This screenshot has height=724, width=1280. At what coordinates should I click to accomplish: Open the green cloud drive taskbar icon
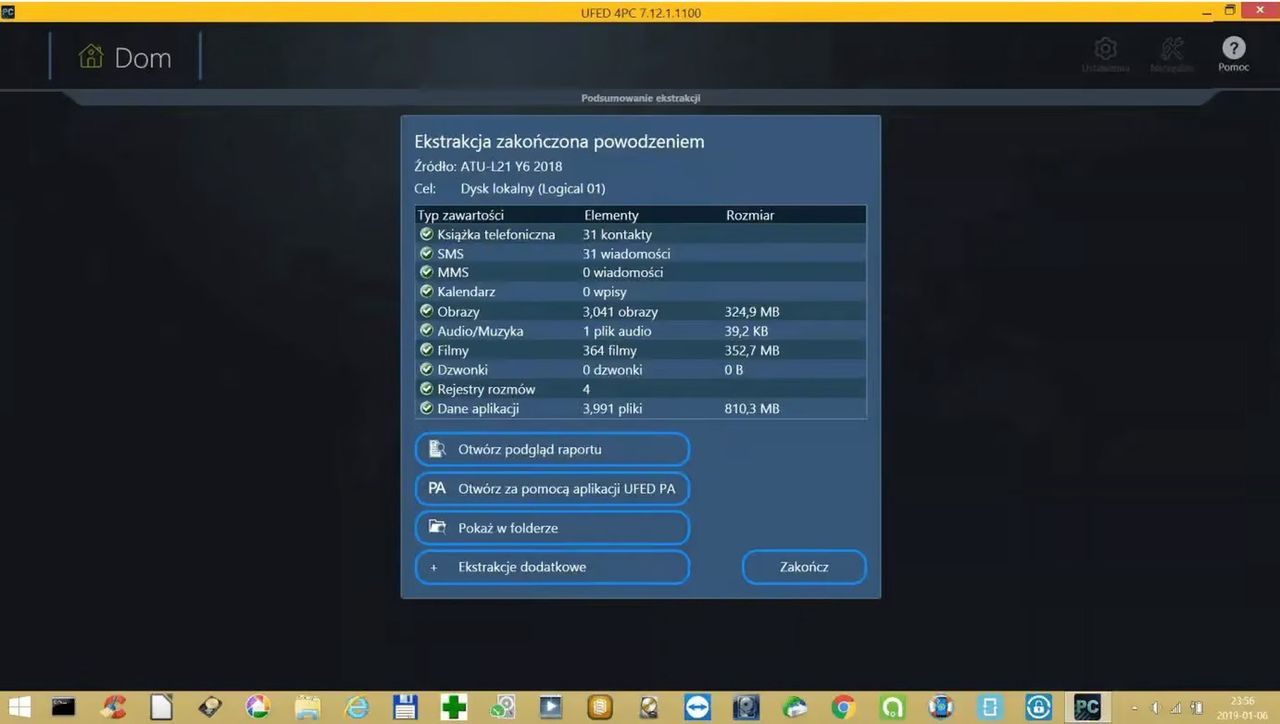(794, 707)
